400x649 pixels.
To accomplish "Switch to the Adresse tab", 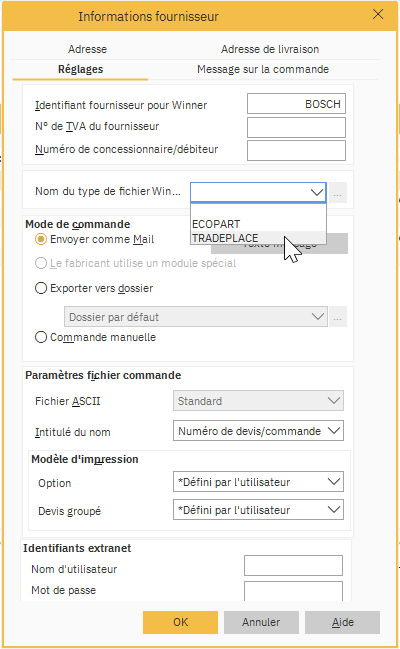I will 87,49.
